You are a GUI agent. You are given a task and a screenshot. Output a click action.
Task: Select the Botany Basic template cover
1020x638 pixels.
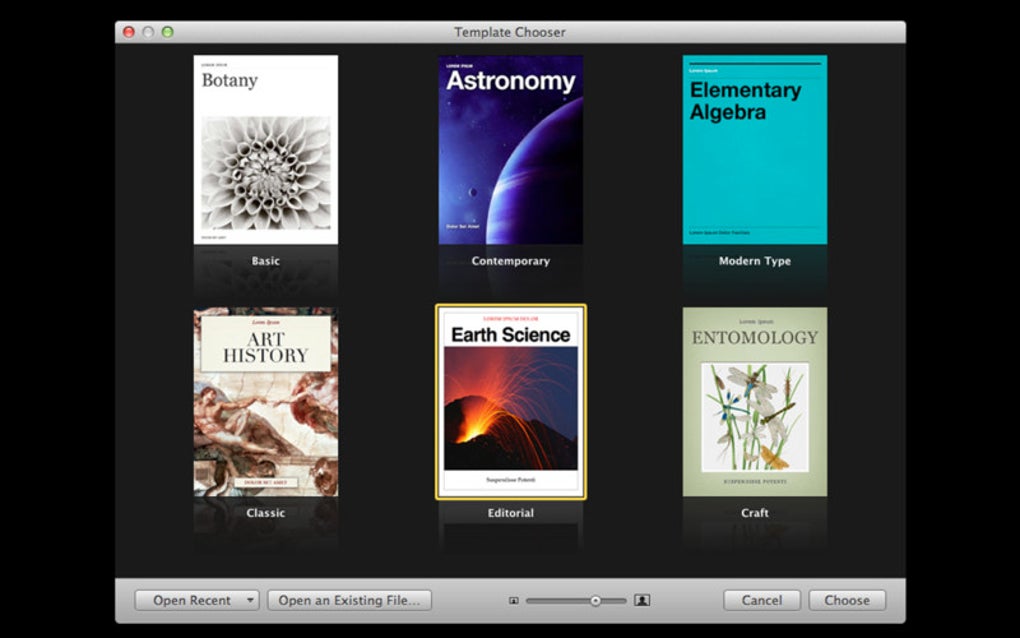pos(265,150)
